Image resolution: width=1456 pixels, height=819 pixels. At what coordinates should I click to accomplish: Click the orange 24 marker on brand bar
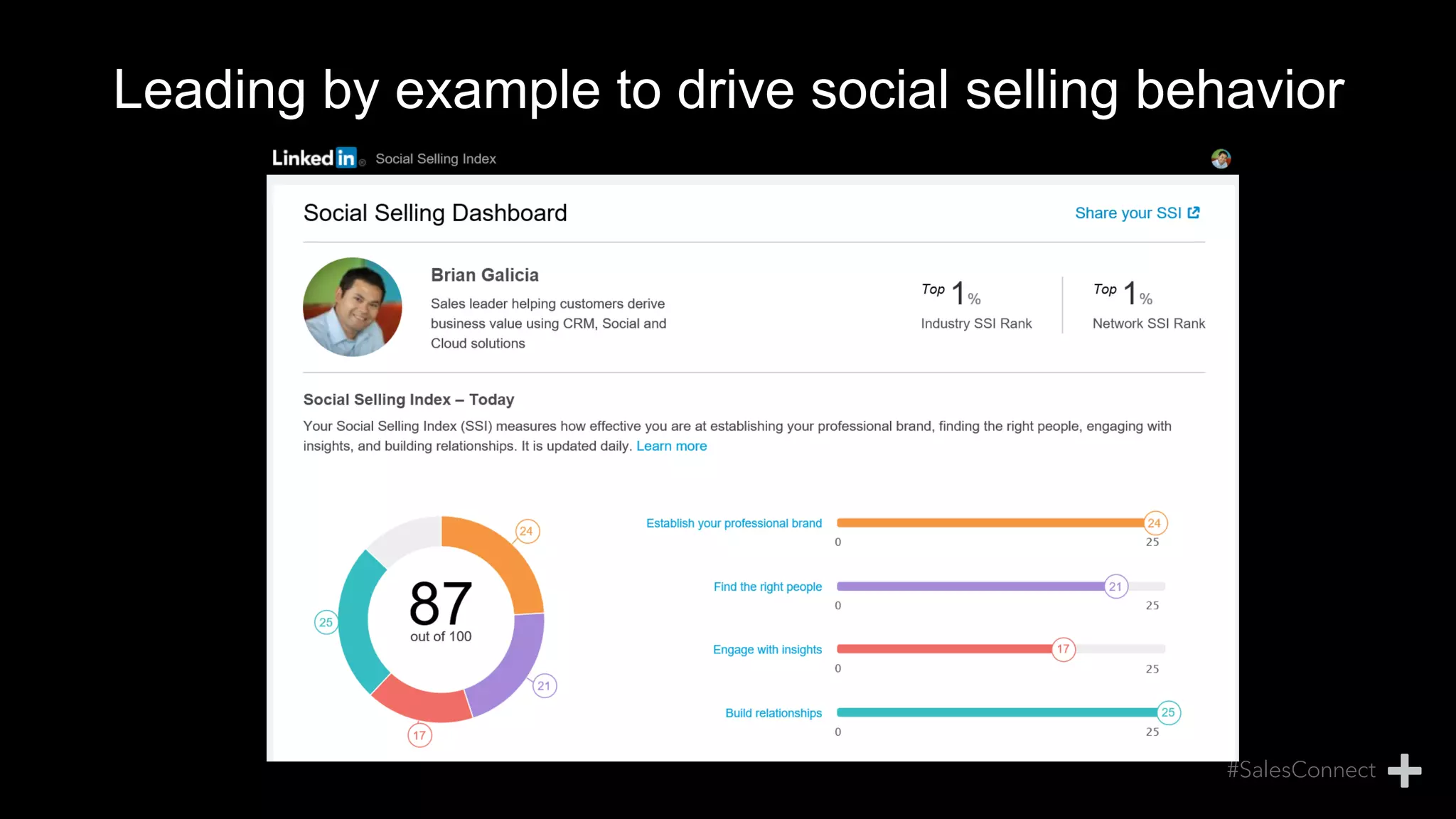[1155, 523]
